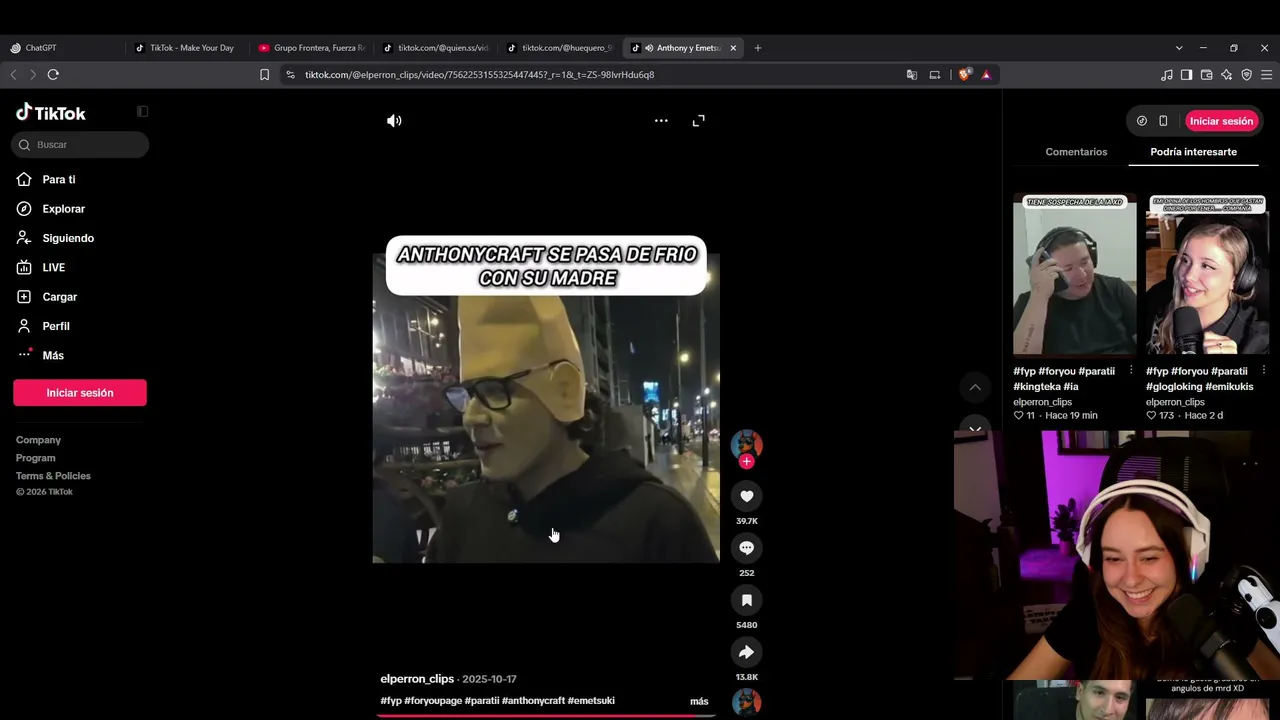Screen dimensions: 1280x720
Task: Open the translate page icon
Action: pos(911,75)
